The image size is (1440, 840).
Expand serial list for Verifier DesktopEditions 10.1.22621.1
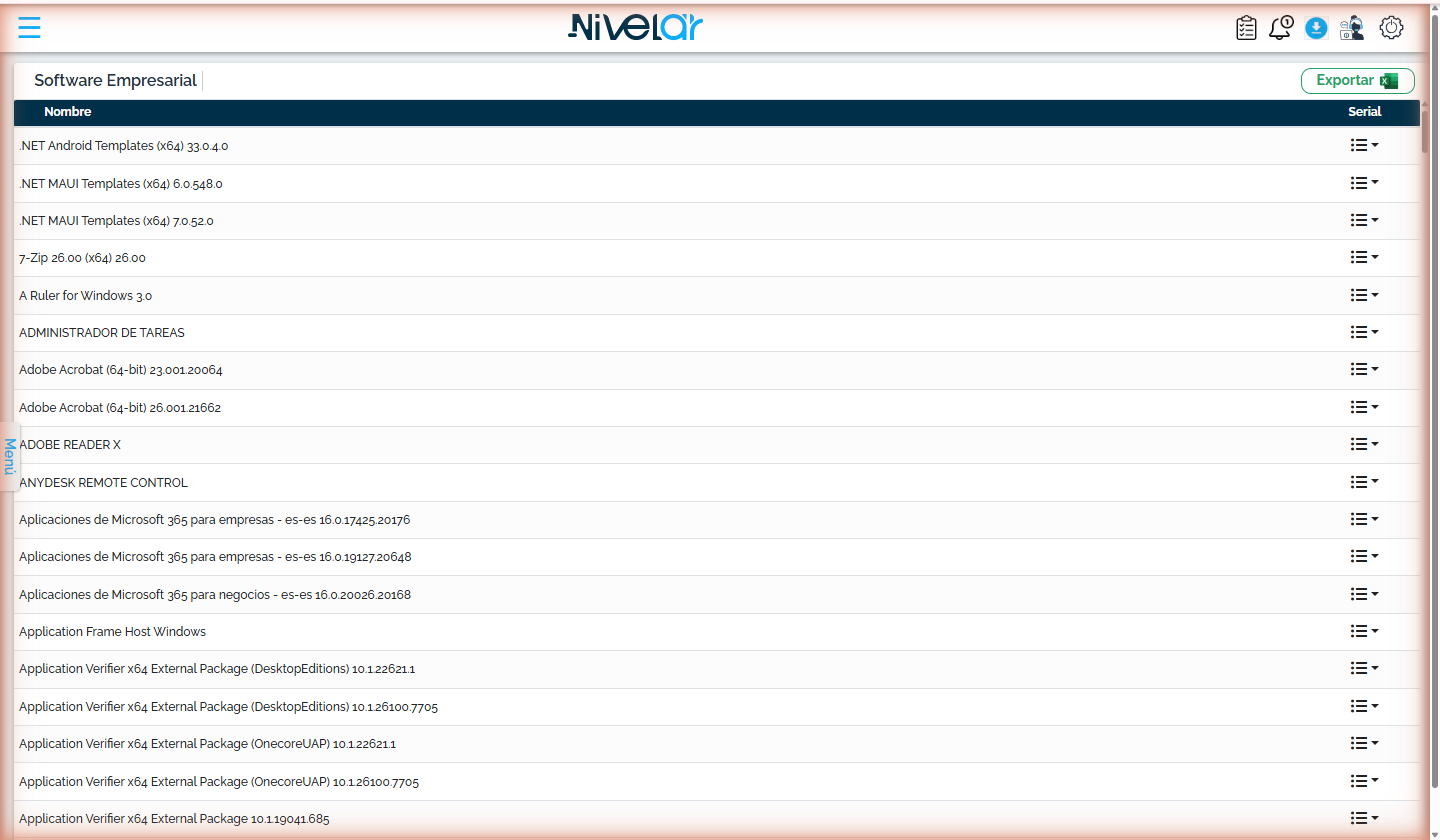pos(1364,668)
